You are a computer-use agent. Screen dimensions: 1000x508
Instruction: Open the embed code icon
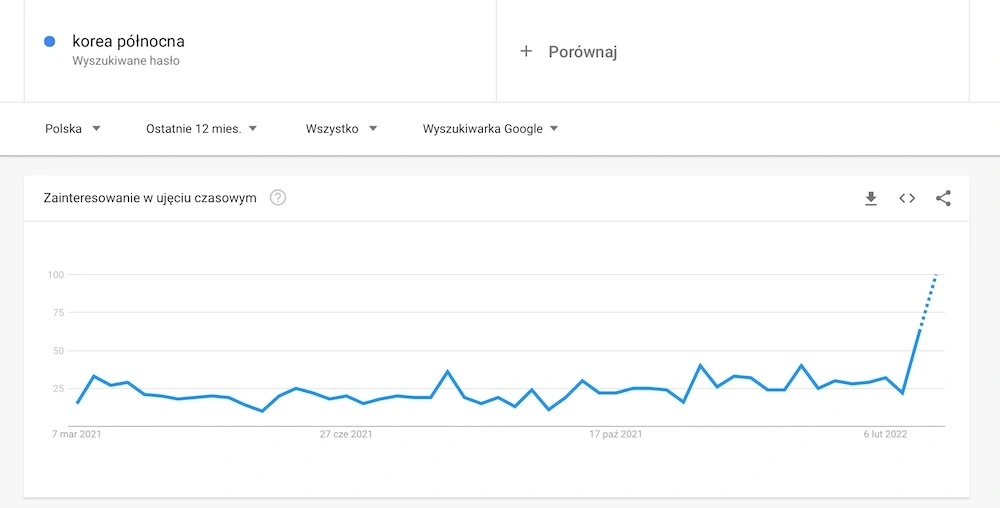(x=907, y=198)
